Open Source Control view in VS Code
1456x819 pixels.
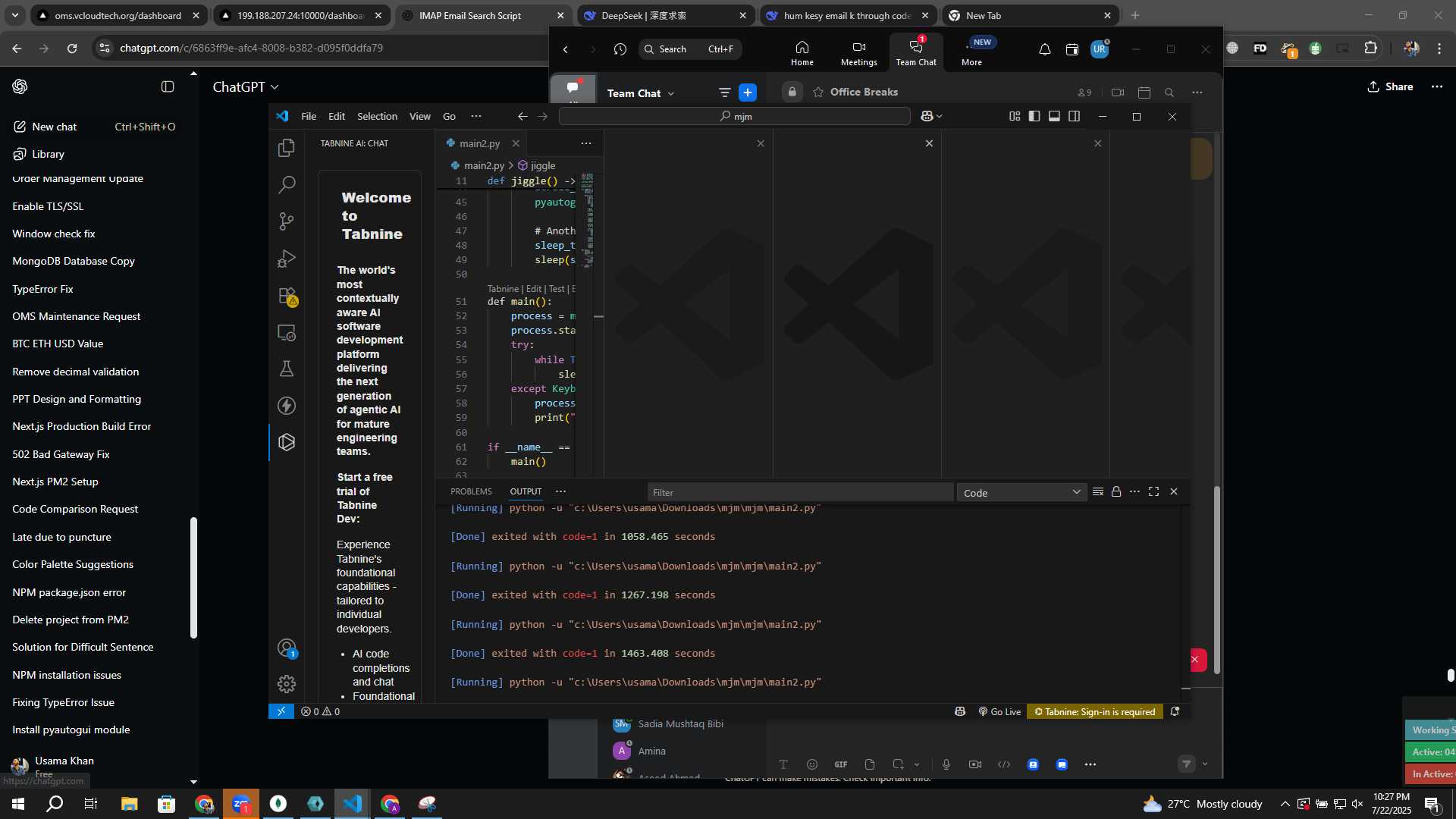287,221
